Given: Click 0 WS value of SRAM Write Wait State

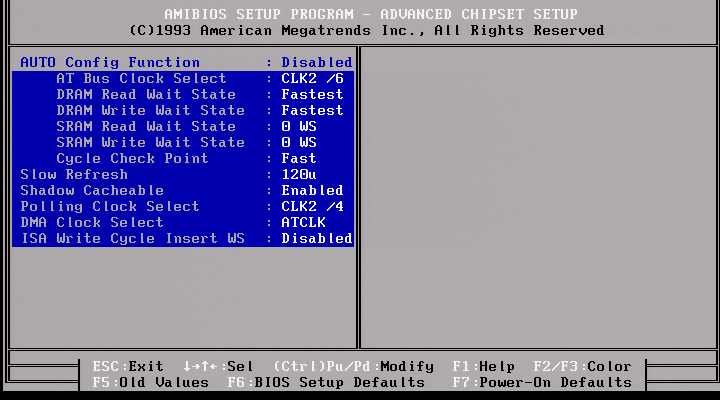Looking at the screenshot, I should (x=299, y=142).
